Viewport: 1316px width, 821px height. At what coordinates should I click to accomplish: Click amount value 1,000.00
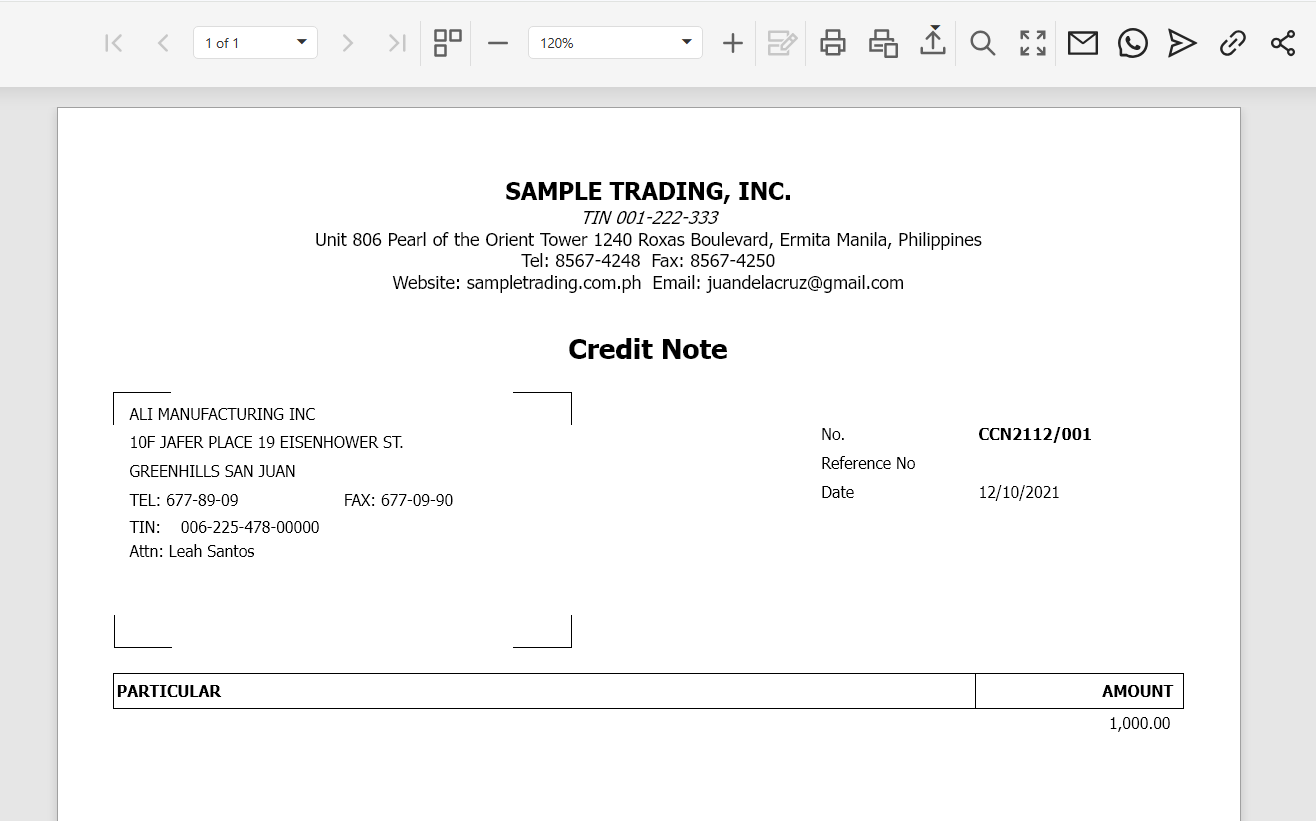click(1139, 723)
